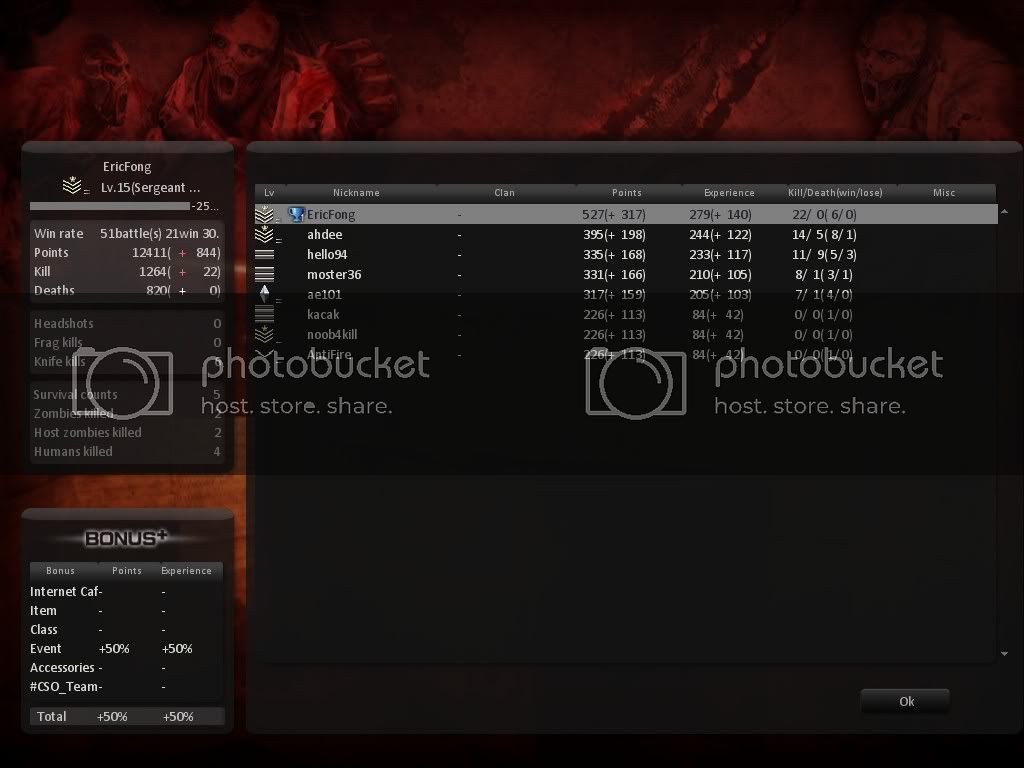This screenshot has width=1024, height=768.
Task: Click the BONUS+ panel title
Action: [126, 538]
